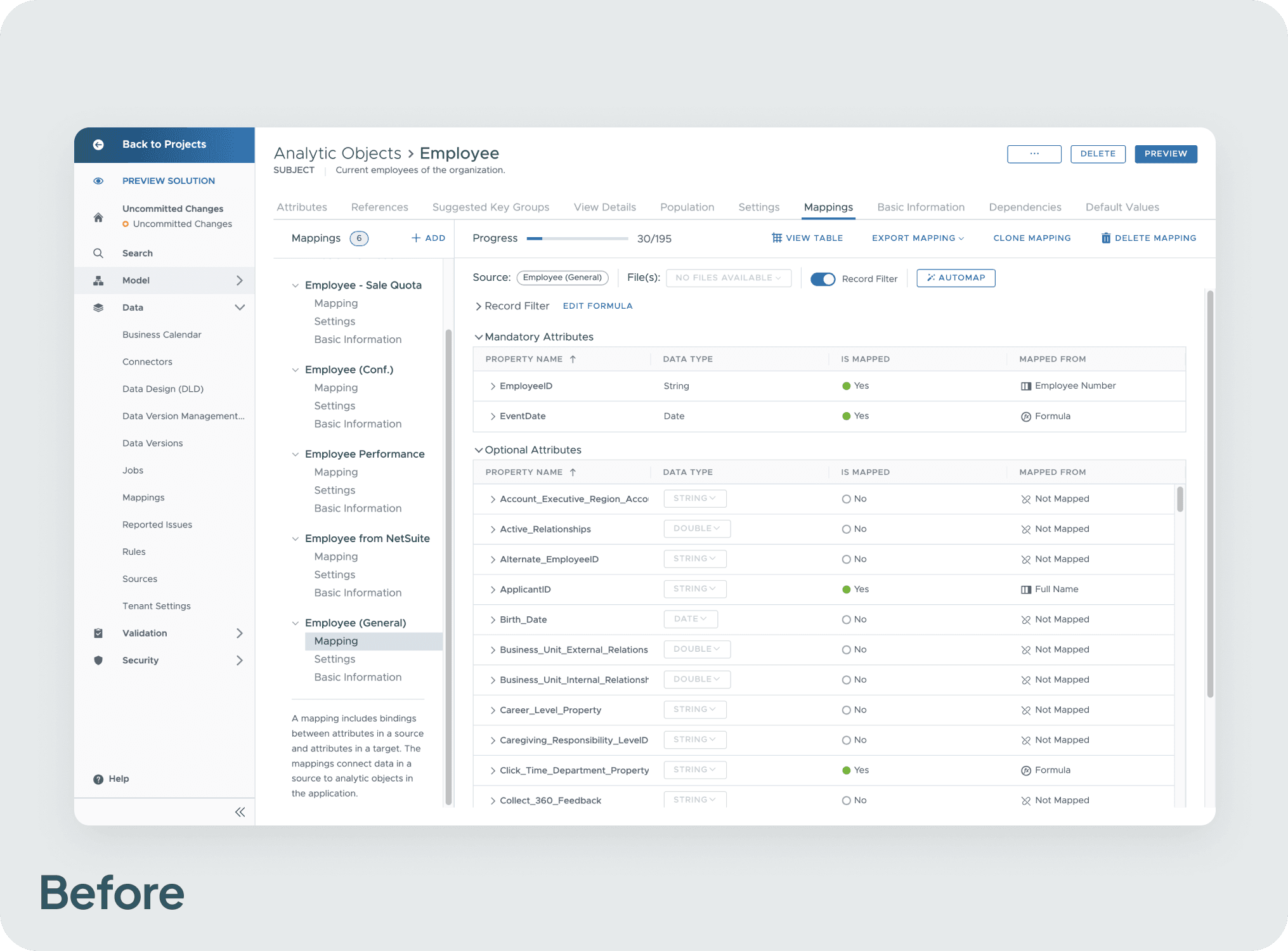Click the Validation clipboard icon
This screenshot has width=1288, height=951.
coord(98,633)
